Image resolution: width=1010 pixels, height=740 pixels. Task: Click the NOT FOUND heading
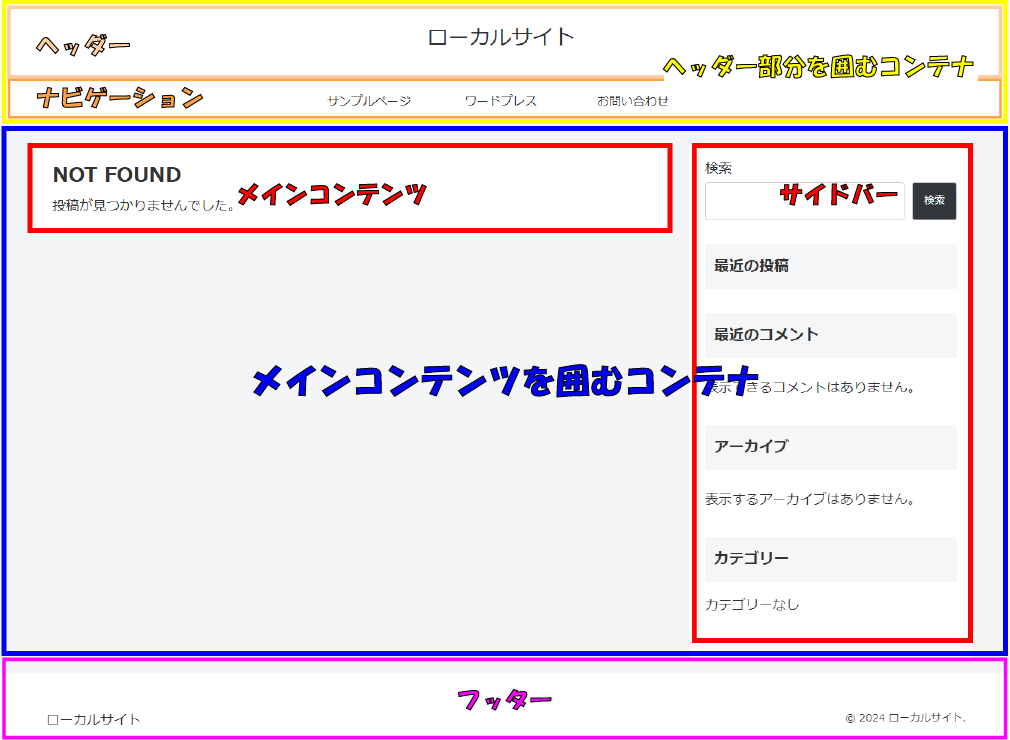[x=117, y=175]
